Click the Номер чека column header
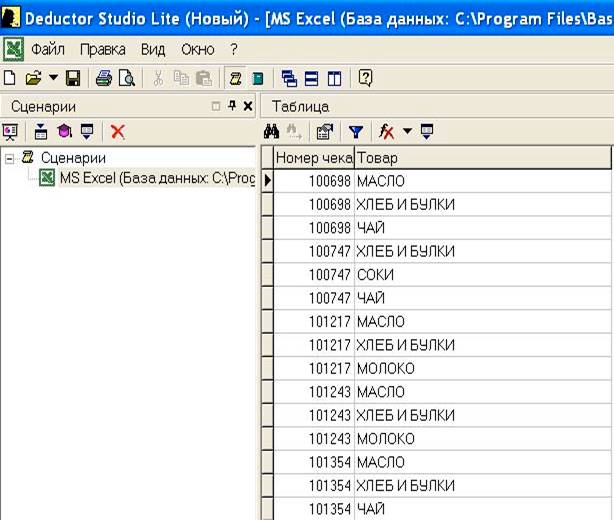Screen dimensions: 614x520 point(314,158)
